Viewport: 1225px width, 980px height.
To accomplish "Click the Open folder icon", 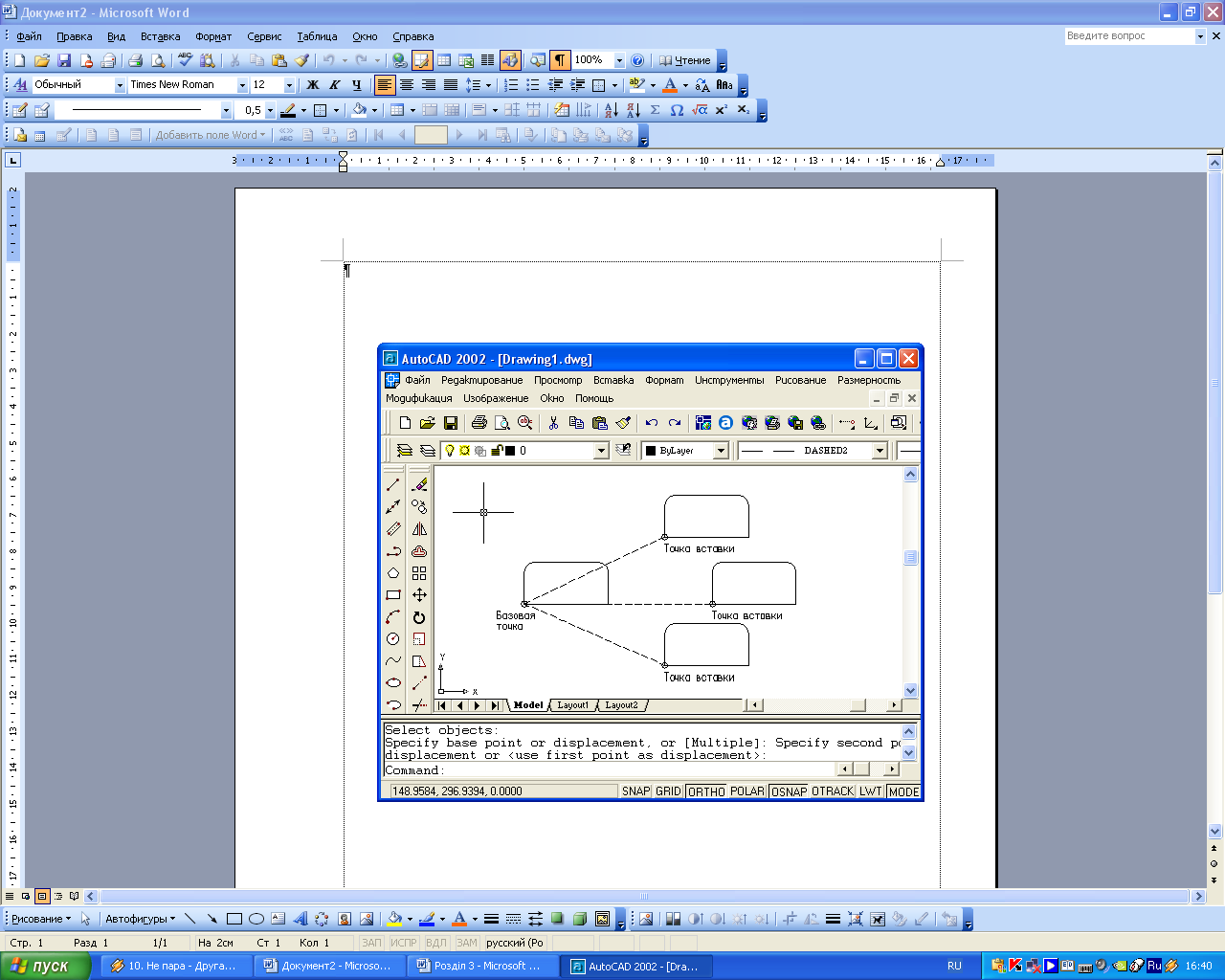I will (x=41, y=60).
